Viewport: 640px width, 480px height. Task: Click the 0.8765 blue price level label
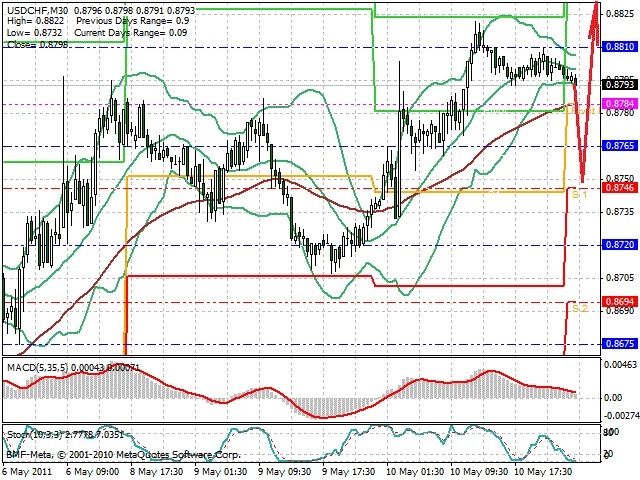click(620, 146)
